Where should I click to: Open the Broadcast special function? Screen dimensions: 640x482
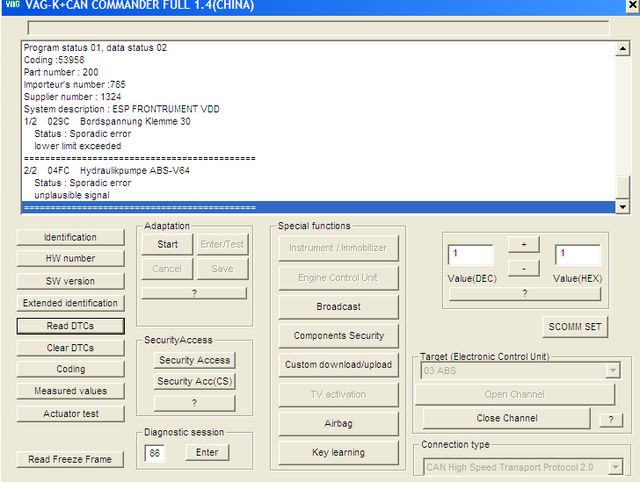tap(338, 307)
